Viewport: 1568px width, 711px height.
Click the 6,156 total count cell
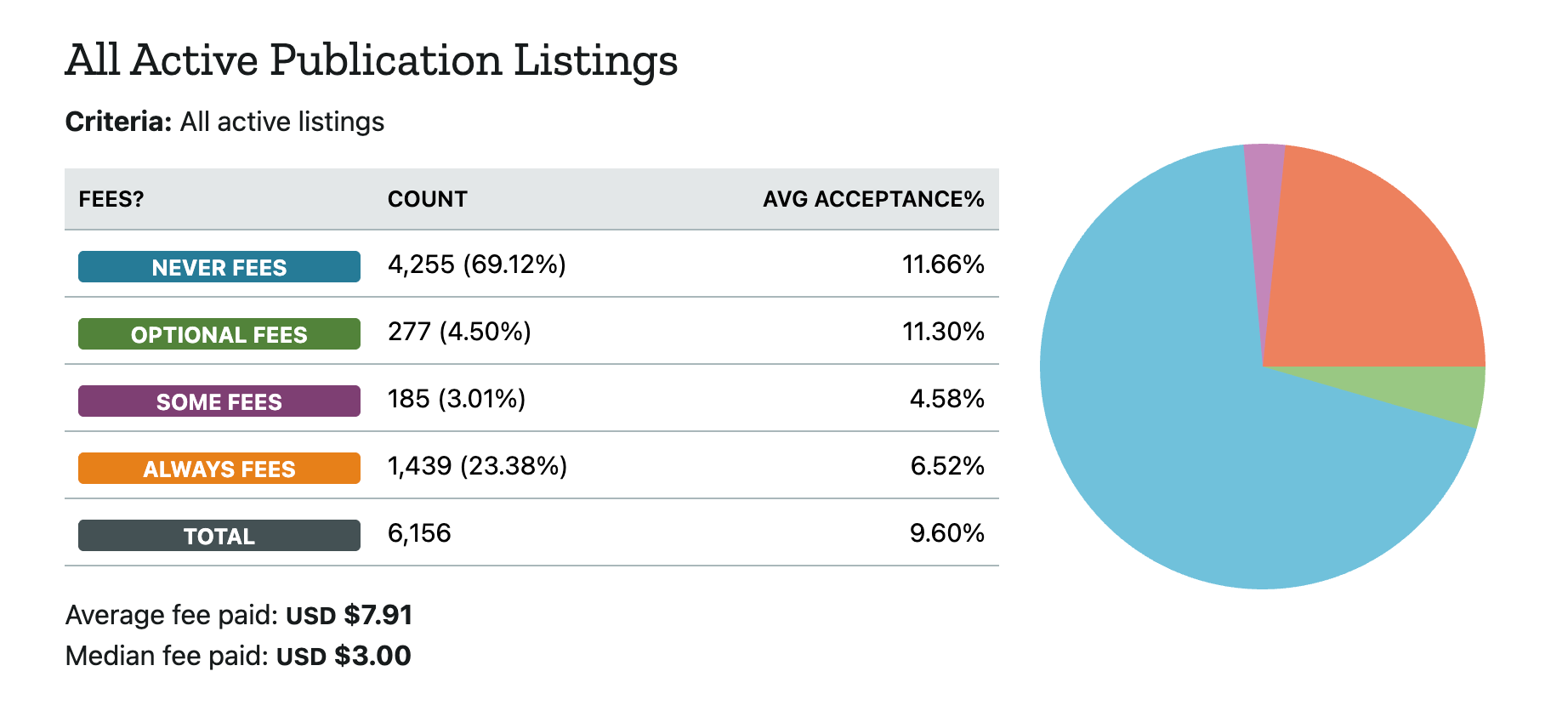pyautogui.click(x=419, y=533)
